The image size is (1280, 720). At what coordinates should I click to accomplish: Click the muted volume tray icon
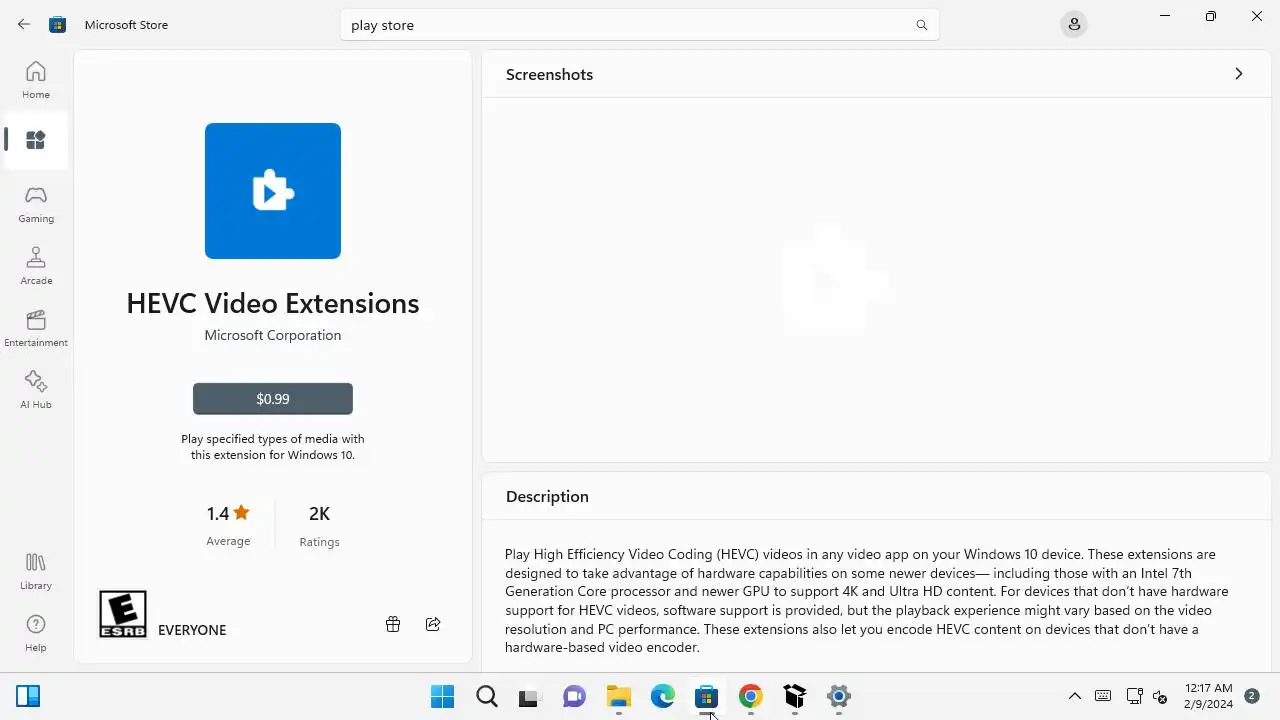[1161, 696]
